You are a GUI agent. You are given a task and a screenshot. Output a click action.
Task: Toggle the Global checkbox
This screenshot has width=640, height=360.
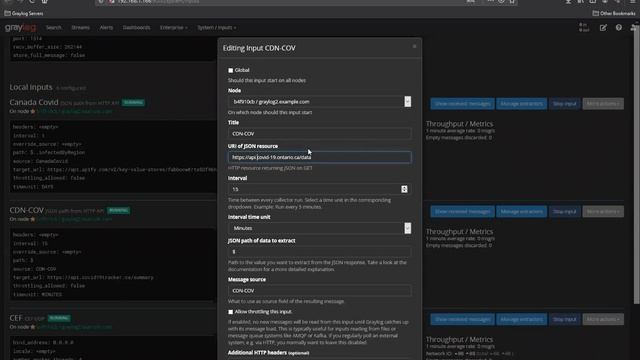coord(231,70)
